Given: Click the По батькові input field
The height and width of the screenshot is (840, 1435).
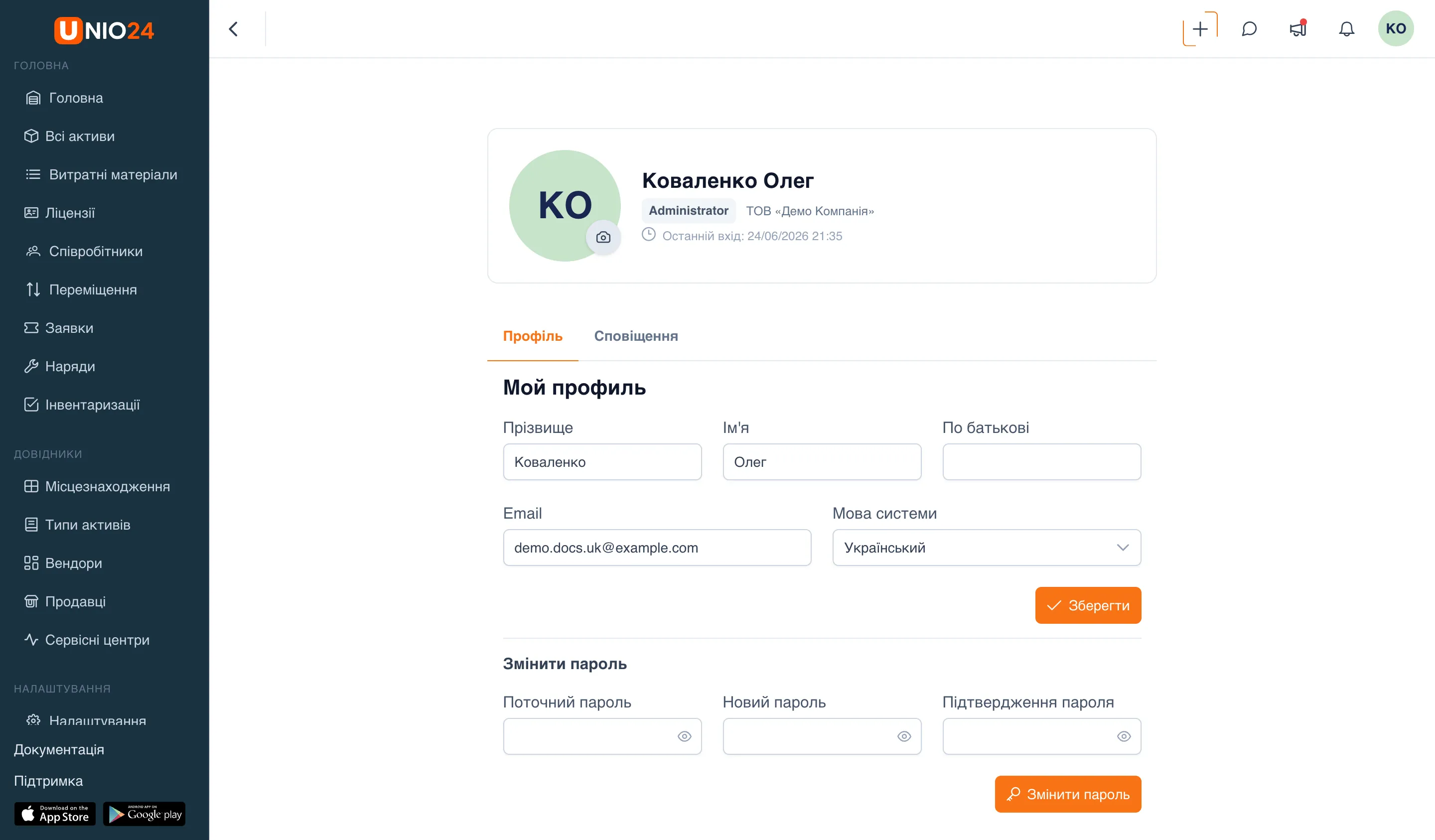Looking at the screenshot, I should [x=1041, y=462].
